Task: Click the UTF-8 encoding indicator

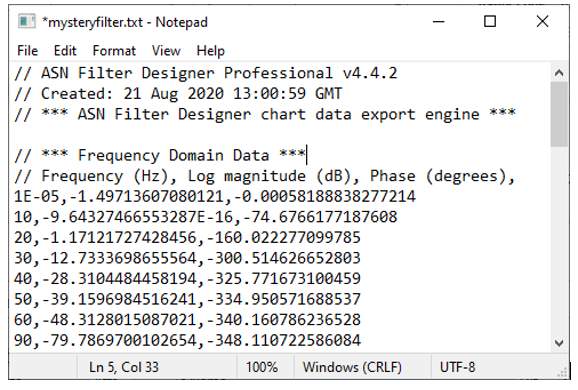Action: (x=457, y=367)
